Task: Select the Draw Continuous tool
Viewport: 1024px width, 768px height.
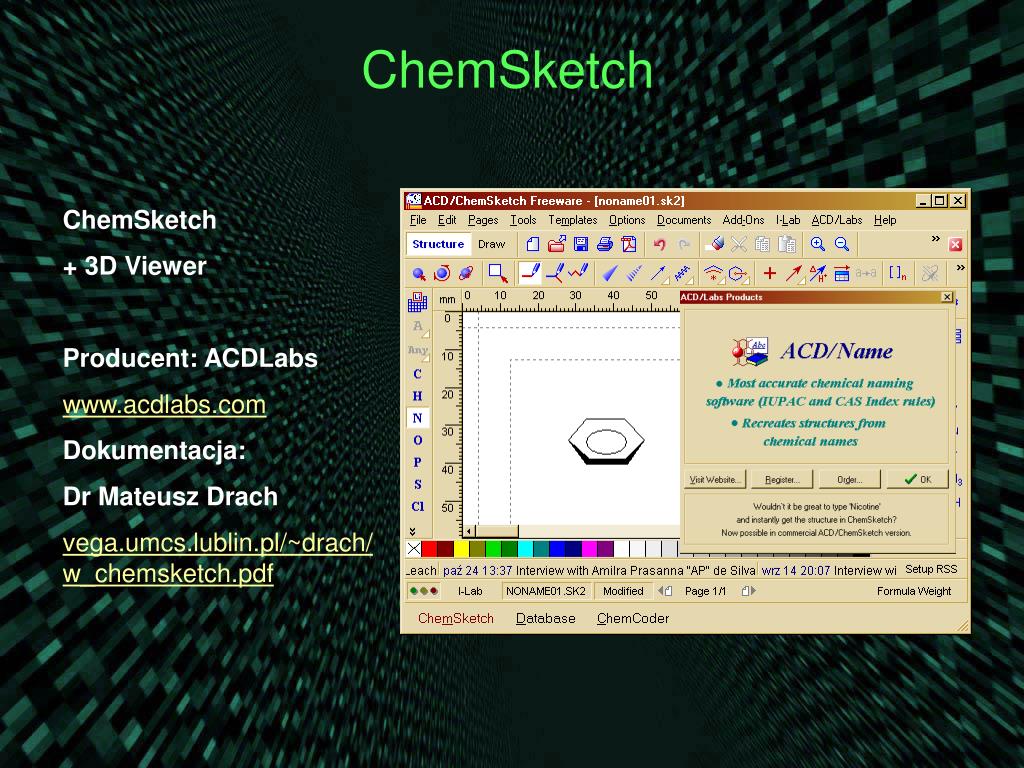Action: pyautogui.click(x=554, y=273)
